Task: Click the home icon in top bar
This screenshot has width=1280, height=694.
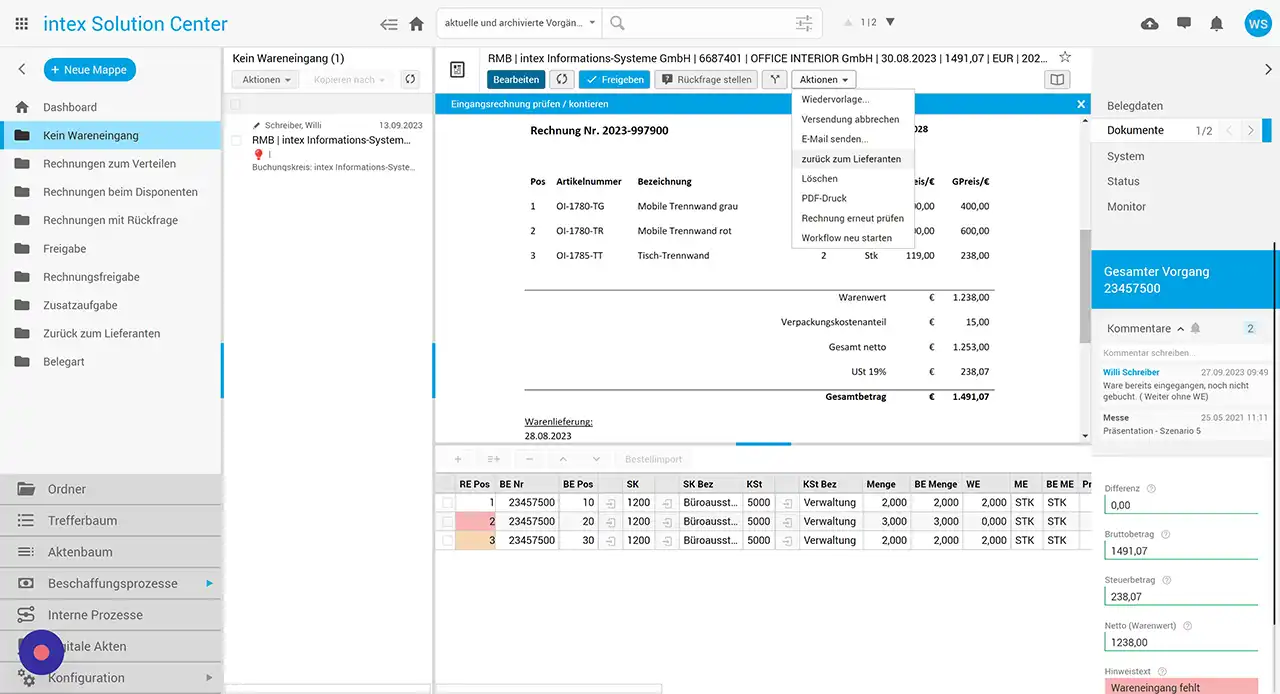Action: [417, 24]
